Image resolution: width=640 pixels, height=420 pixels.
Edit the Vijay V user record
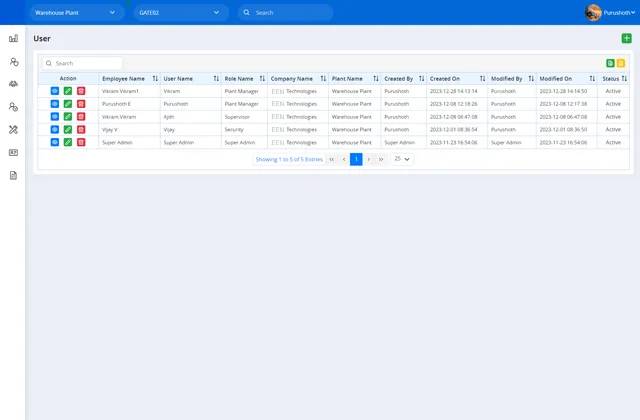pyautogui.click(x=68, y=130)
